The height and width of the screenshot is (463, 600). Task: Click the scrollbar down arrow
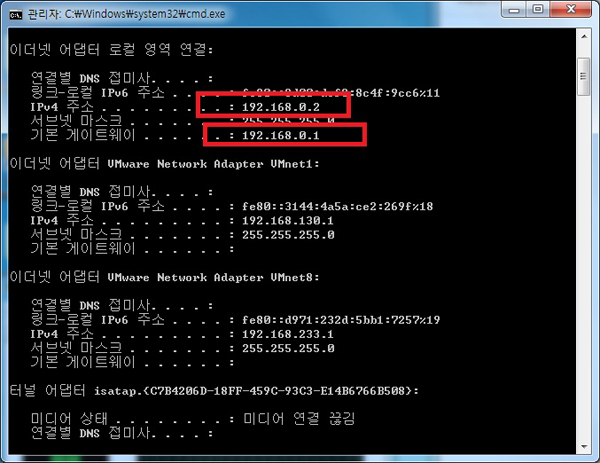coord(584,446)
